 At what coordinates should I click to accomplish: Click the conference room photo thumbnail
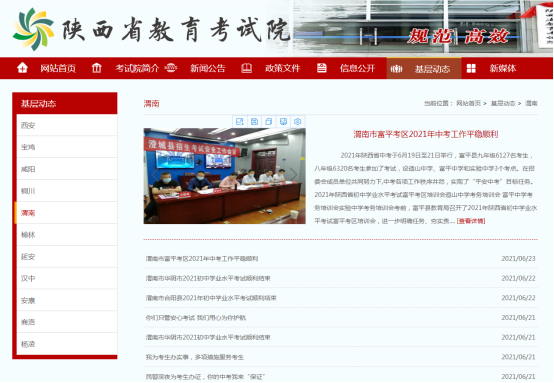coord(224,176)
